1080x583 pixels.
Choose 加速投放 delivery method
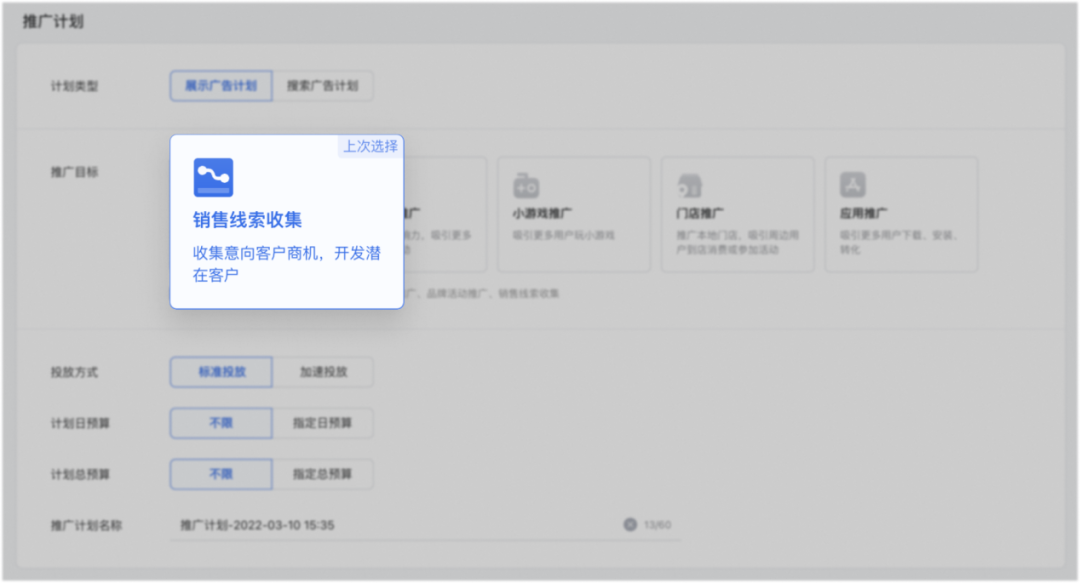(x=323, y=372)
